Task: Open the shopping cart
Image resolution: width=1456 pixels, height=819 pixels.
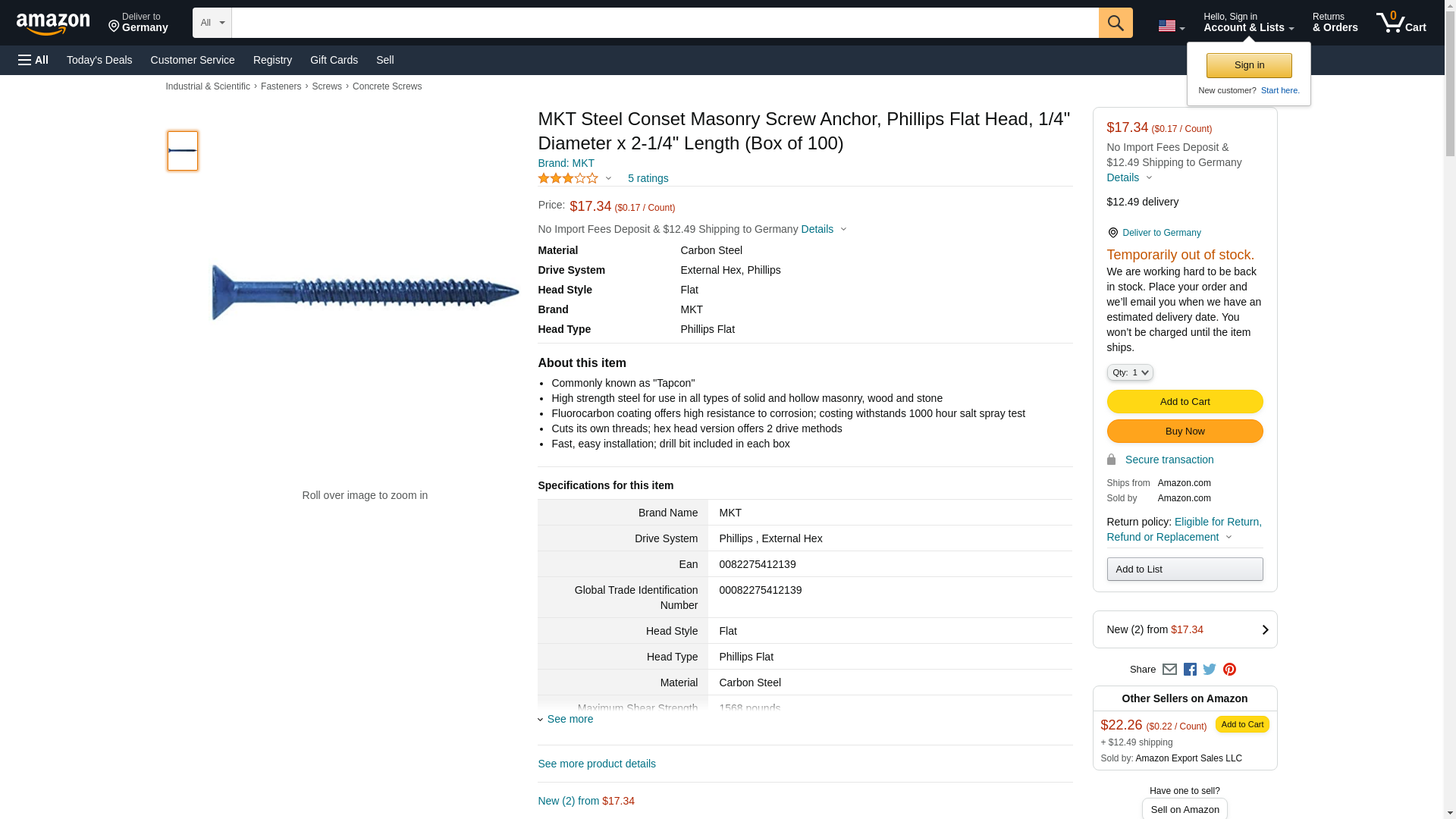Action: (1401, 23)
